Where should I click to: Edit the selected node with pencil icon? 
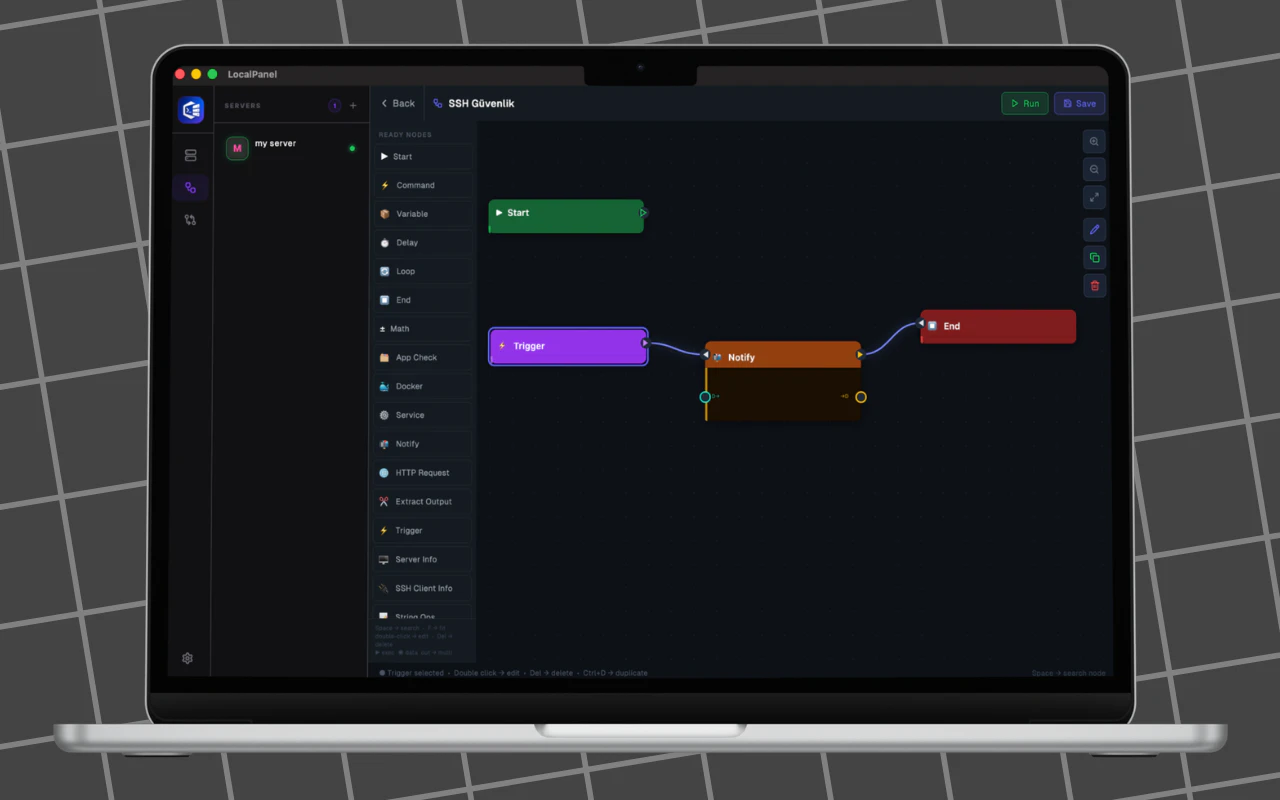click(1094, 230)
